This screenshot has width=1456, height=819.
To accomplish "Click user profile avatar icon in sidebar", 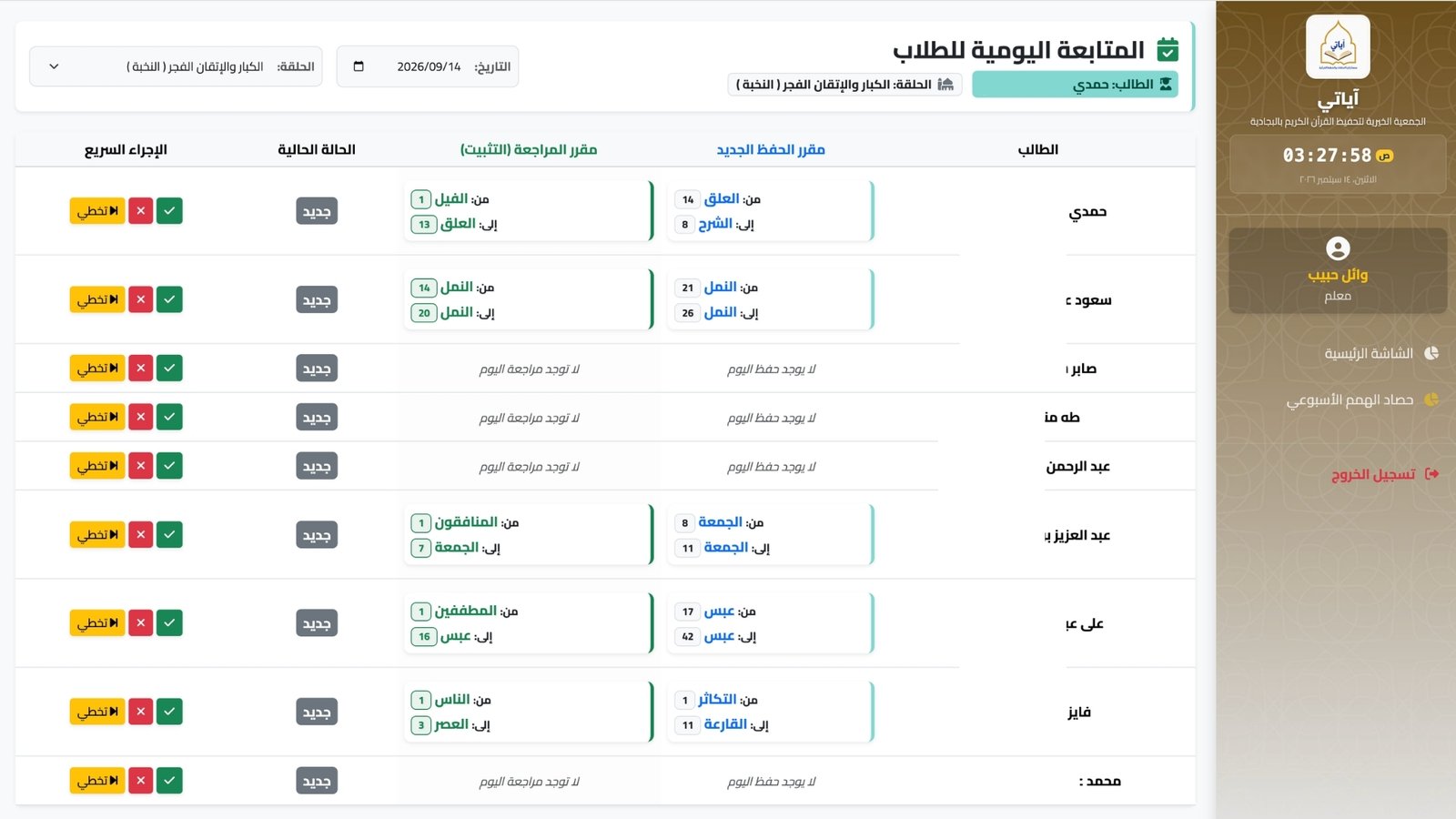I will click(1338, 248).
